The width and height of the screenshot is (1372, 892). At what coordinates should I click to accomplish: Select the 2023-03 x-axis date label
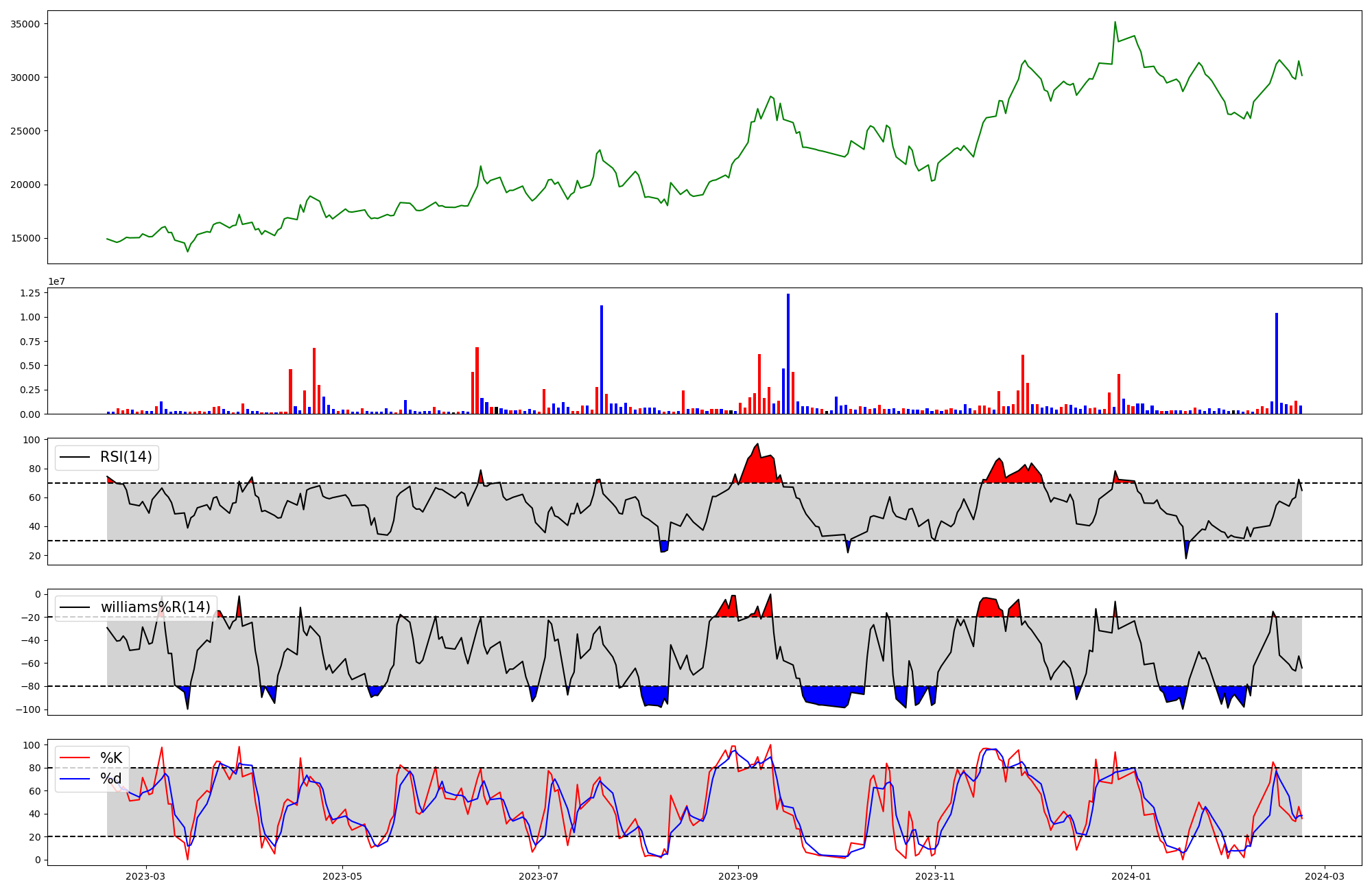coord(145,876)
